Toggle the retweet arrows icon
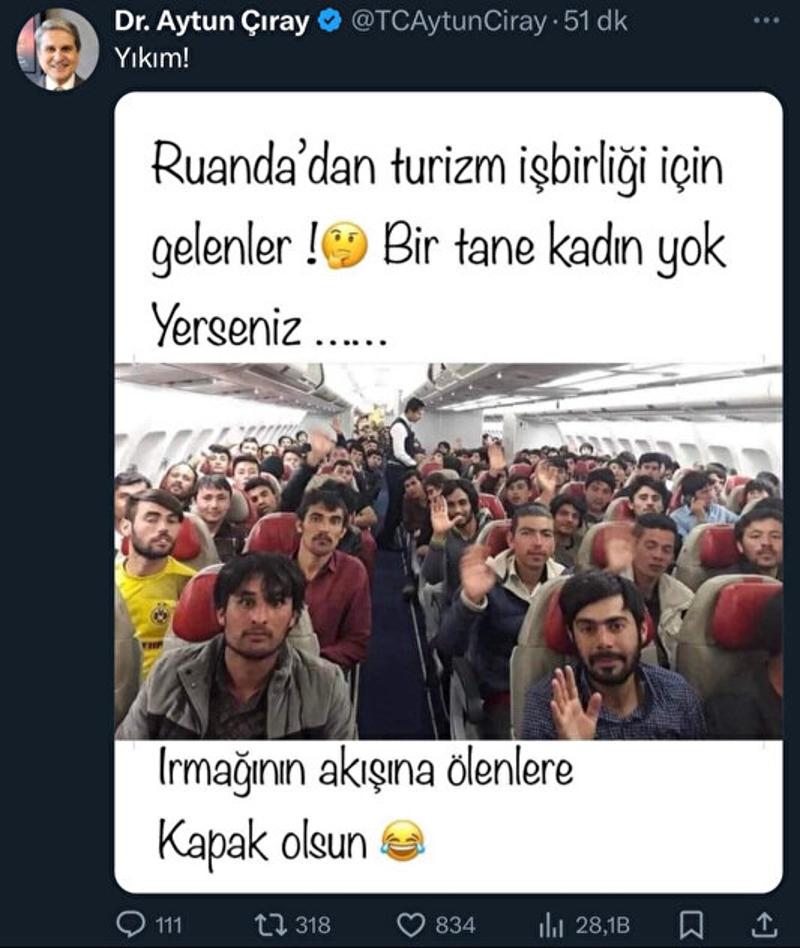Viewport: 800px width, 948px height. point(270,924)
